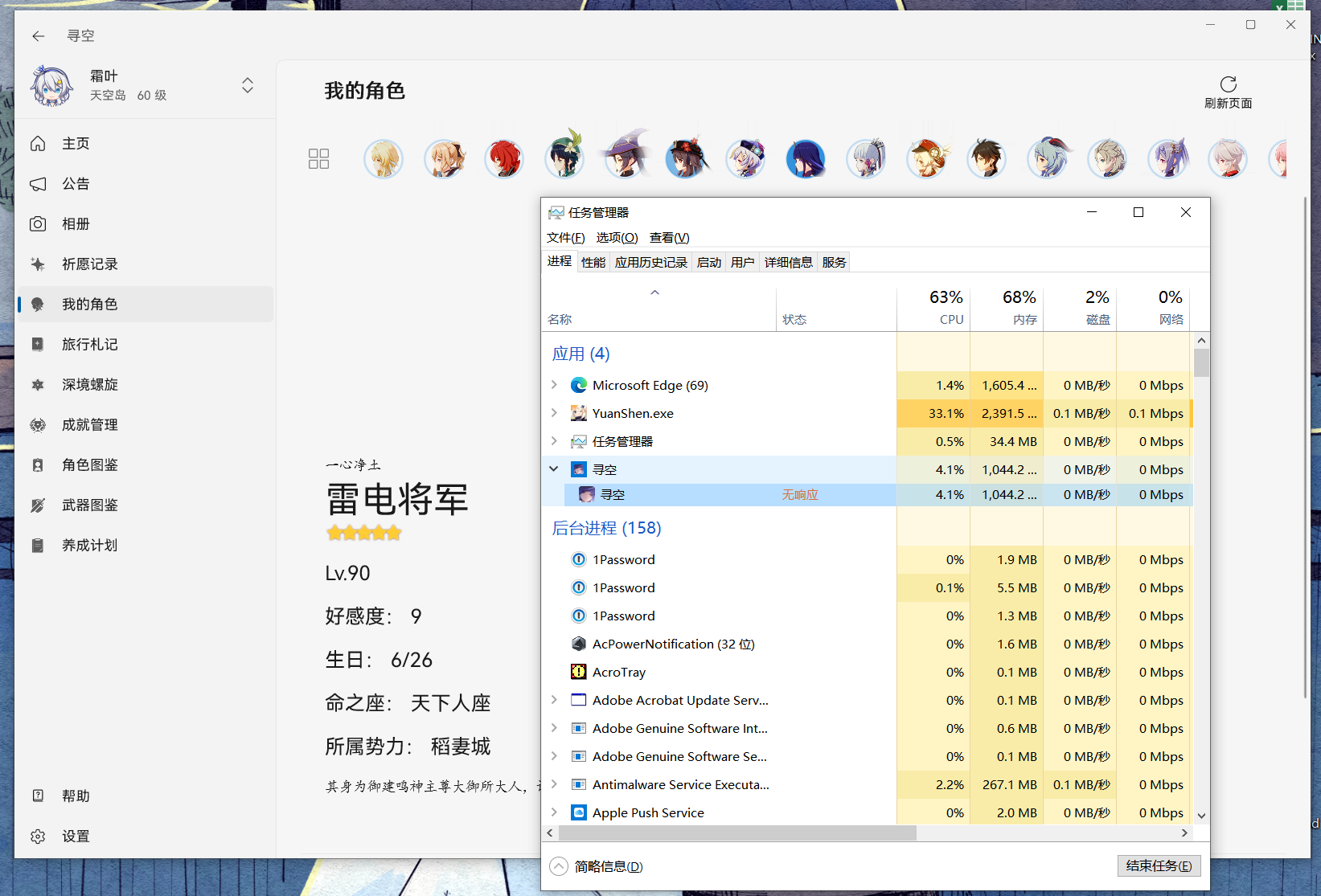This screenshot has height=896, width=1321.
Task: Open the 成就管理 achievements panel
Action: [x=88, y=424]
